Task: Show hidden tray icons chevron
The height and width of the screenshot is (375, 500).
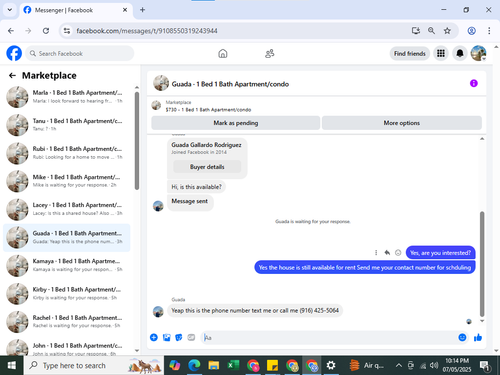Action: pyautogui.click(x=399, y=365)
